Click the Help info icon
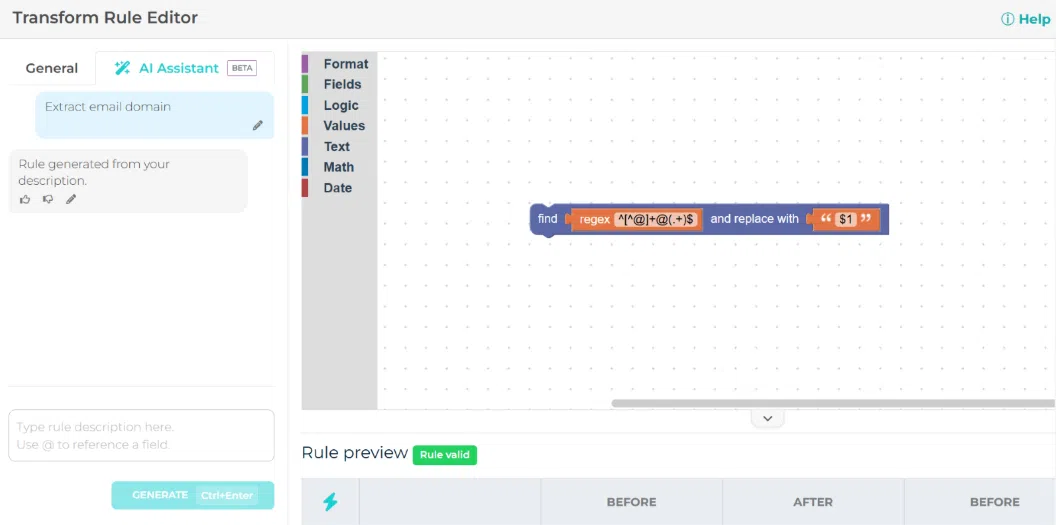 [x=1007, y=19]
